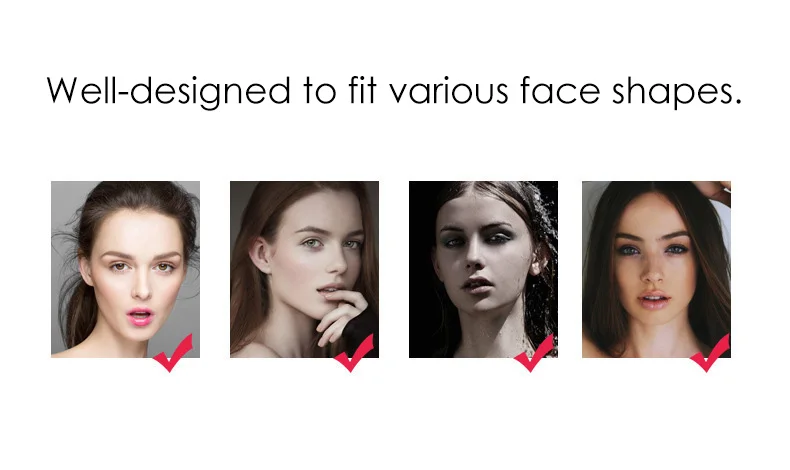This screenshot has height=470, width=790.
Task: Click red checkmark on the hand-near-chin photo
Action: click(354, 353)
